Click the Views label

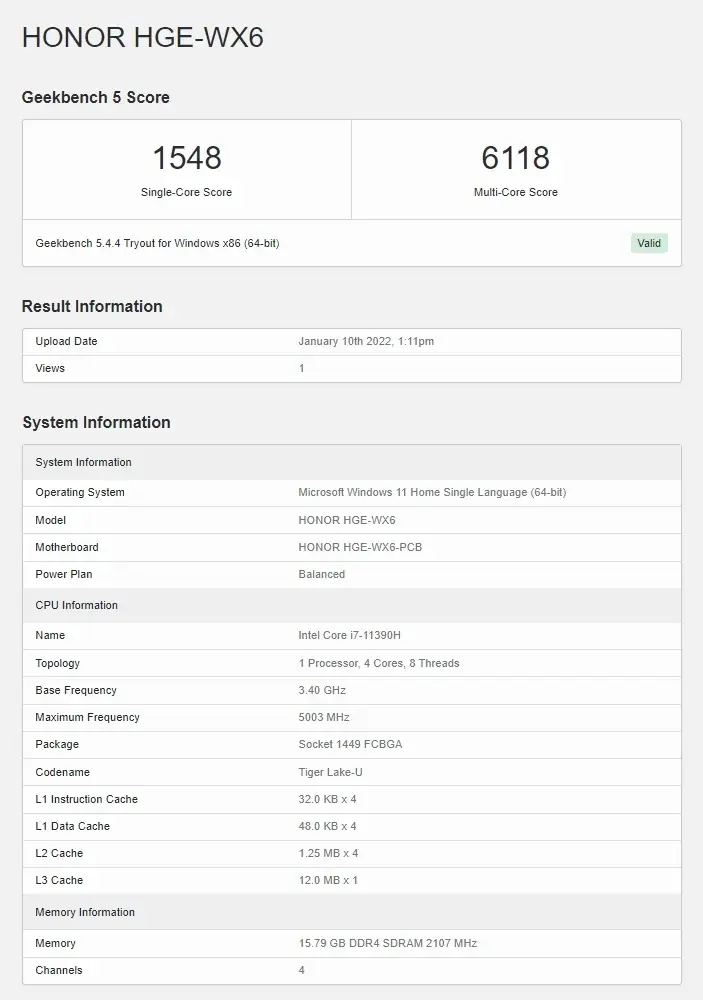[x=50, y=368]
